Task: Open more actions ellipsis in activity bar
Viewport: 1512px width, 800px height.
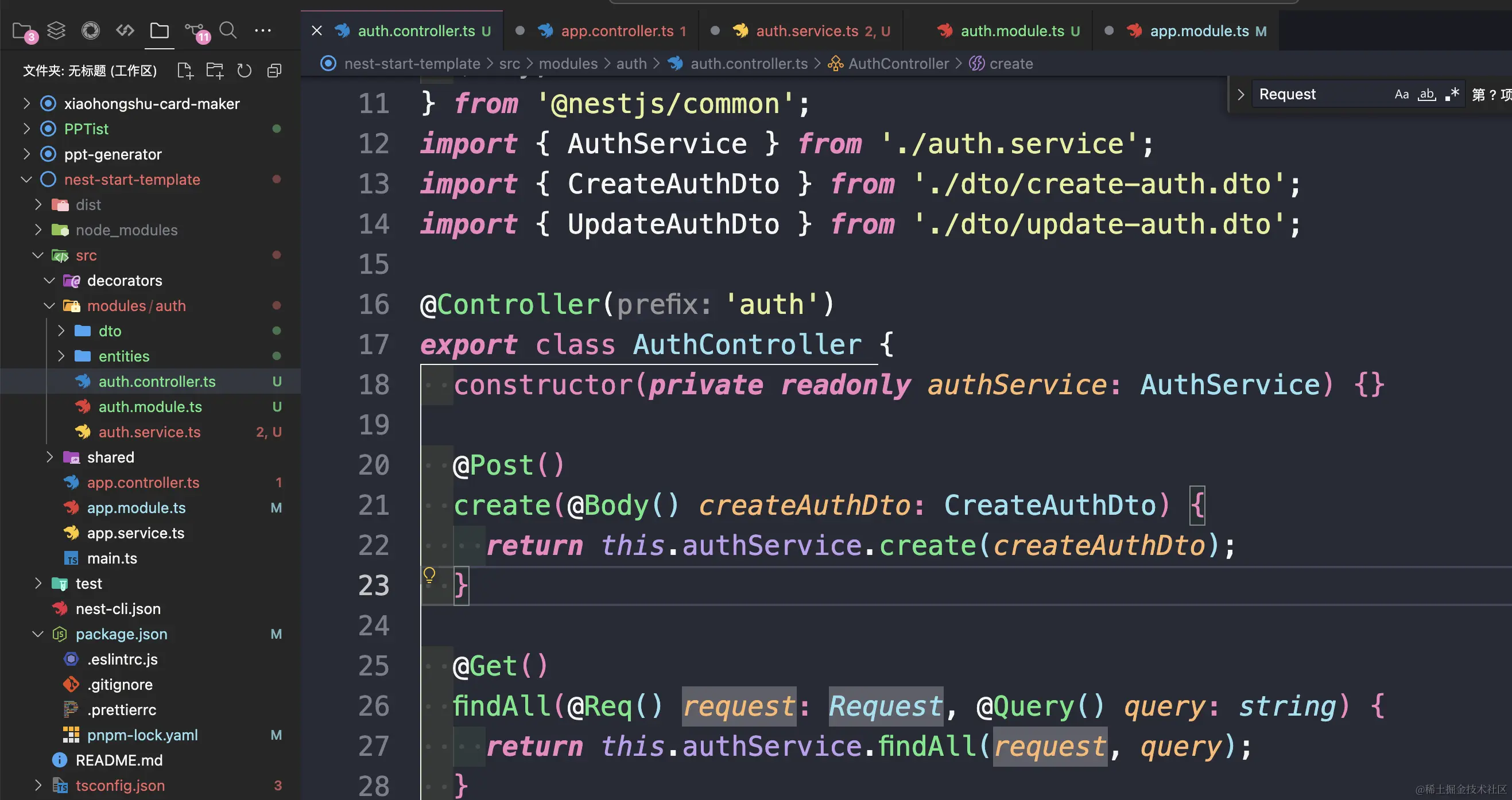Action: [x=262, y=30]
